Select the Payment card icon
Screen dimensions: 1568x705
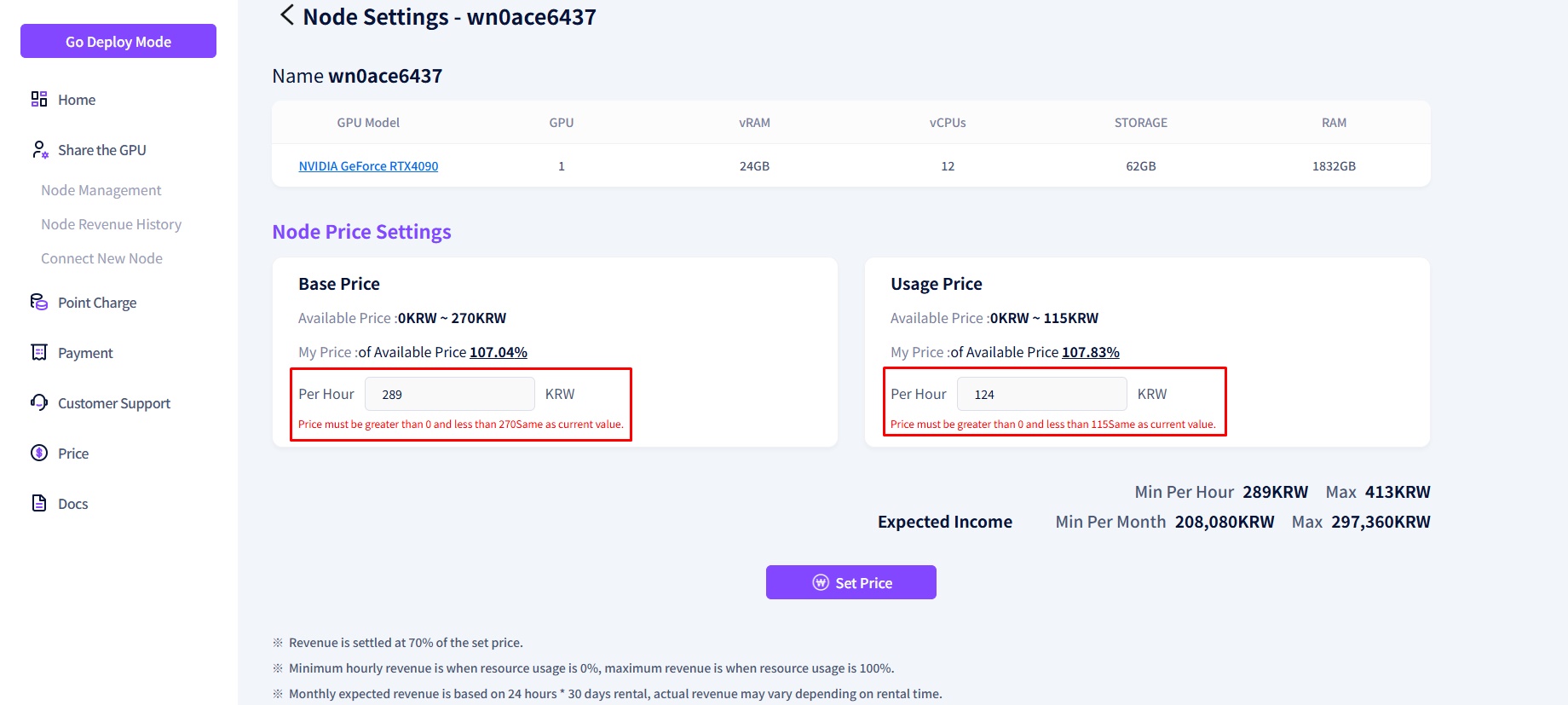point(38,352)
